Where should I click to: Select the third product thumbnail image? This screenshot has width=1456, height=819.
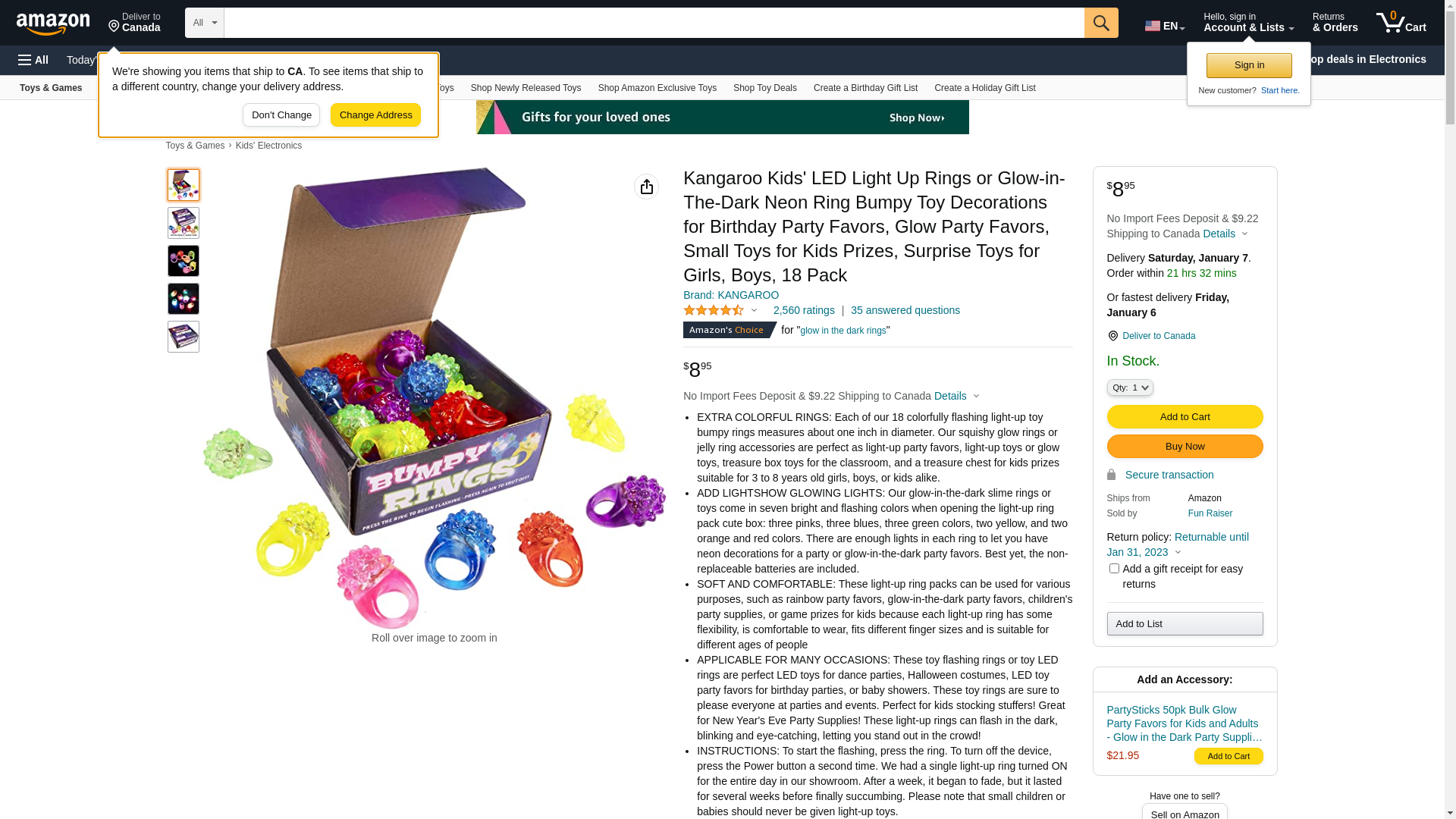tap(184, 261)
